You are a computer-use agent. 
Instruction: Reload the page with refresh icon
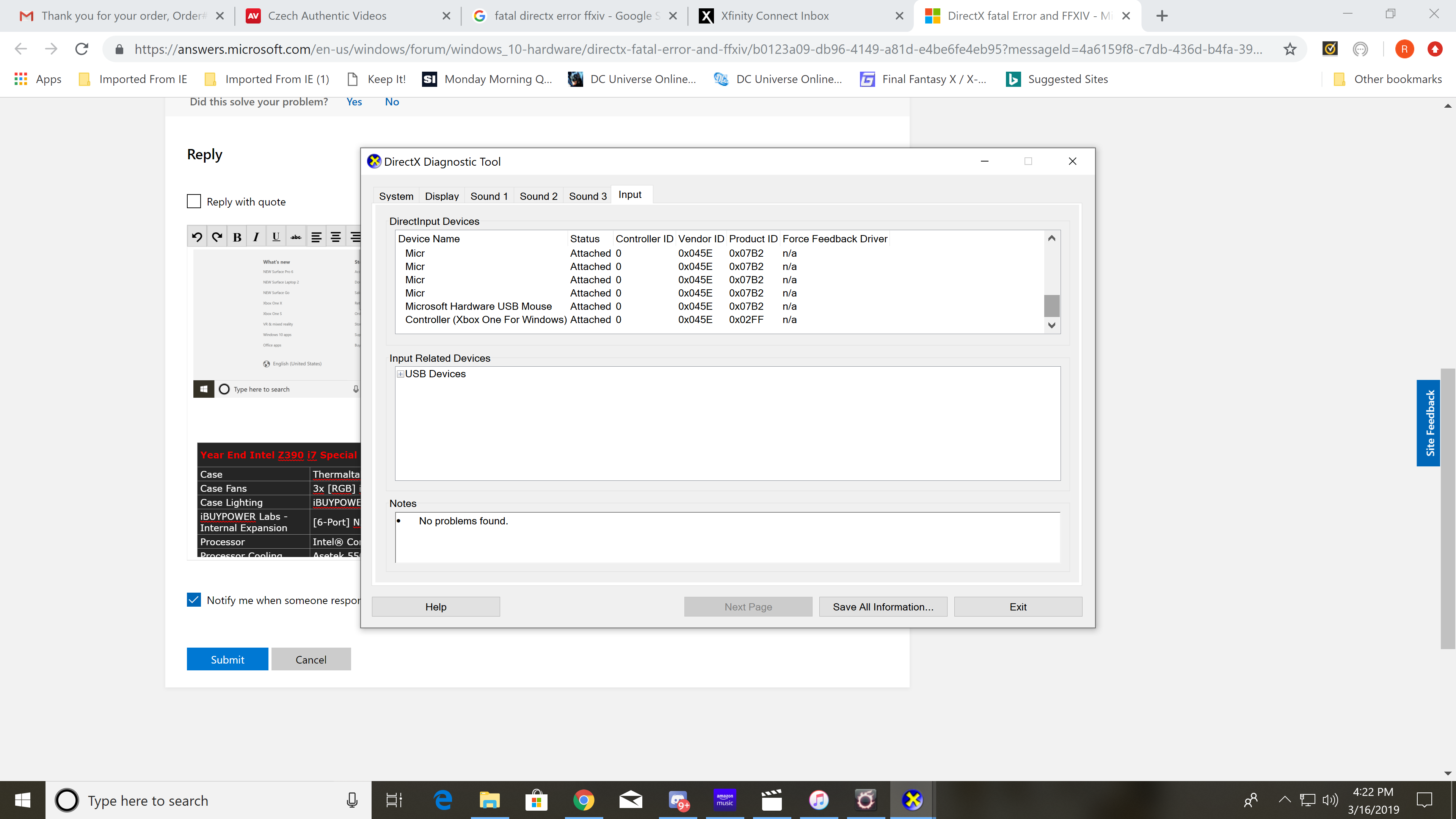(x=82, y=49)
